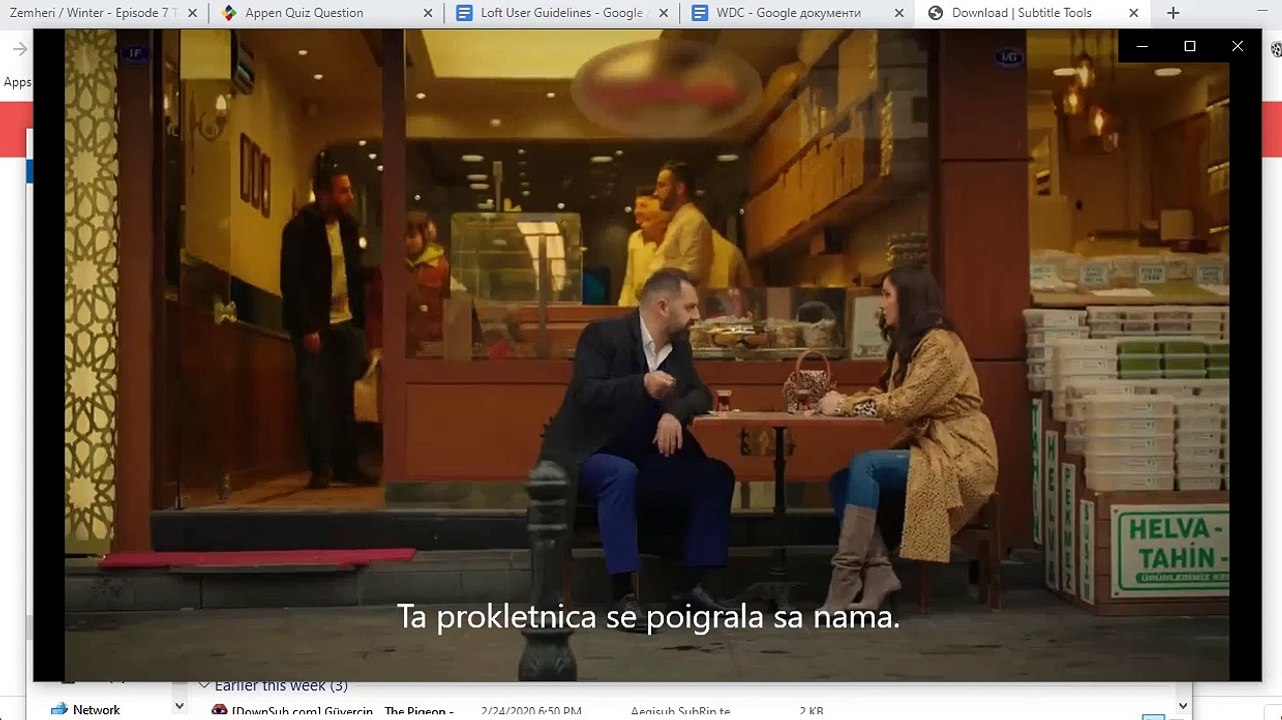Click the Subtitle Tools globe favicon
1282x720 pixels.
tap(935, 13)
